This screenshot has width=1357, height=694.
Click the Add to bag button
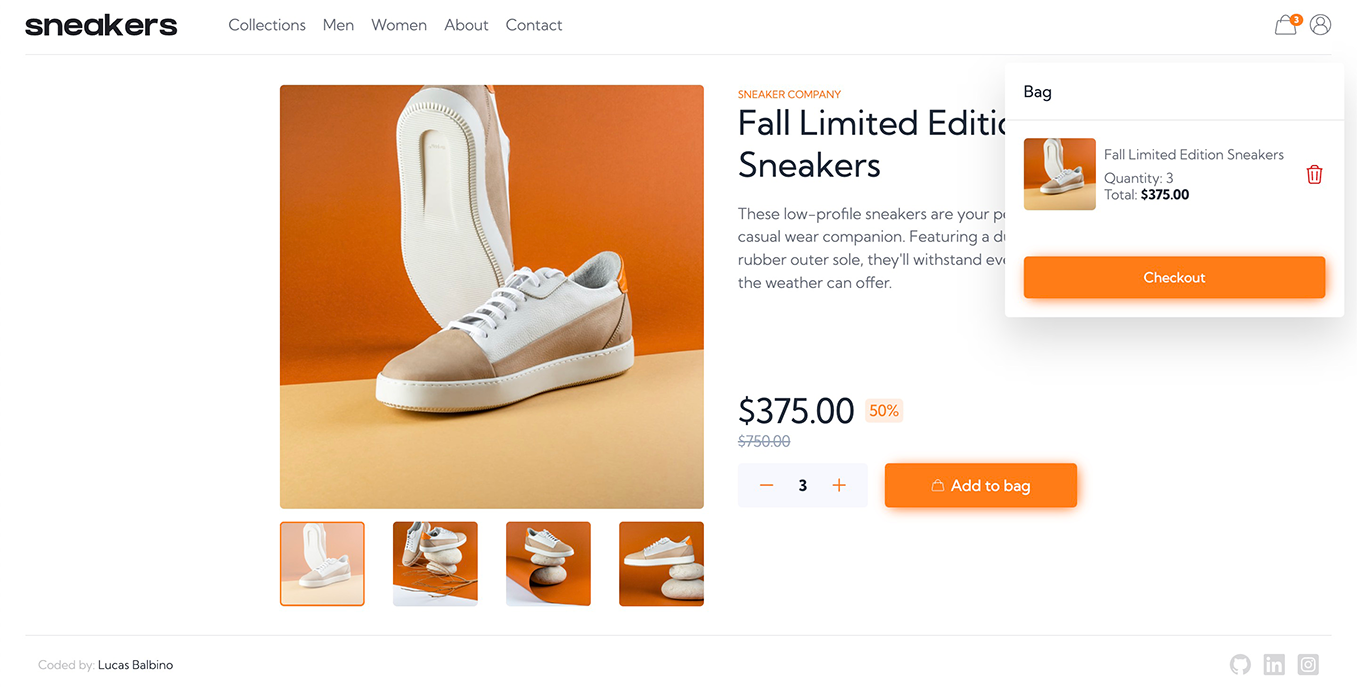tap(981, 485)
